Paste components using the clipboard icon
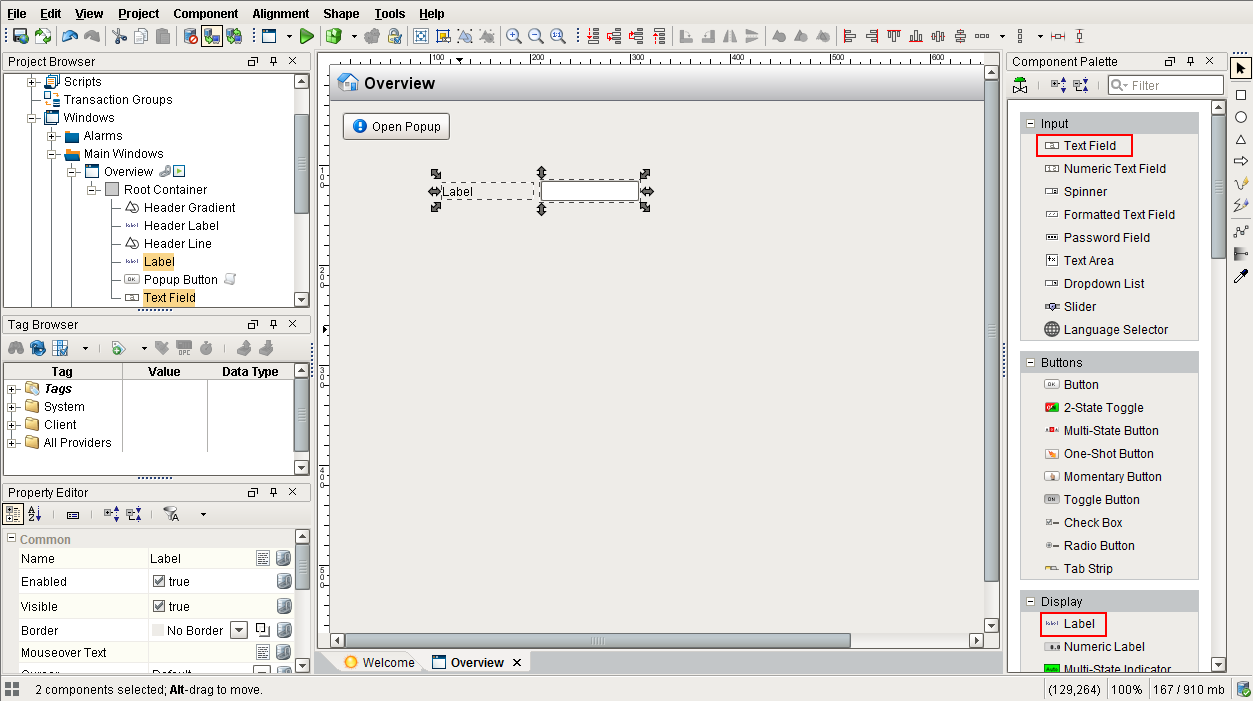The image size is (1253, 701). click(x=161, y=36)
